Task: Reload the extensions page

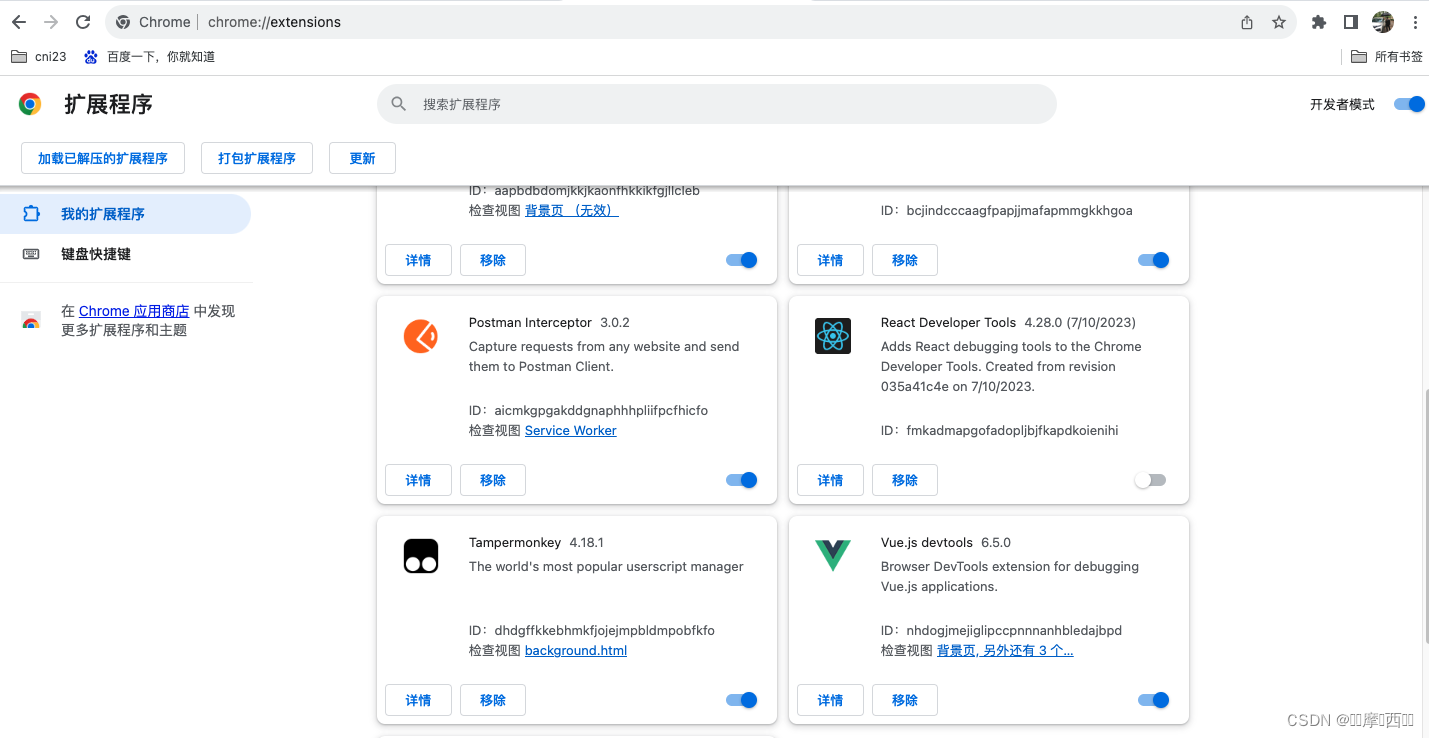Action: (83, 22)
